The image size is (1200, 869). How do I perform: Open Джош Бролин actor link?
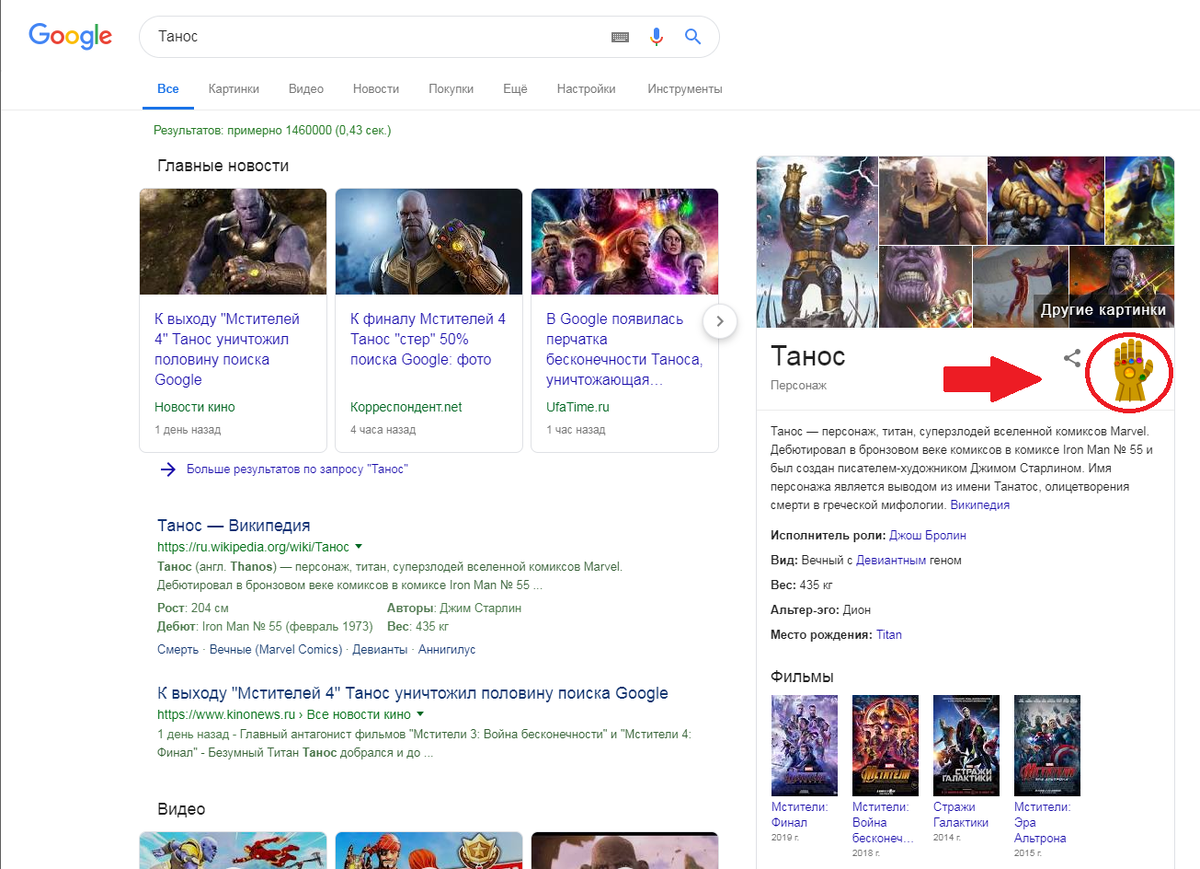point(927,534)
